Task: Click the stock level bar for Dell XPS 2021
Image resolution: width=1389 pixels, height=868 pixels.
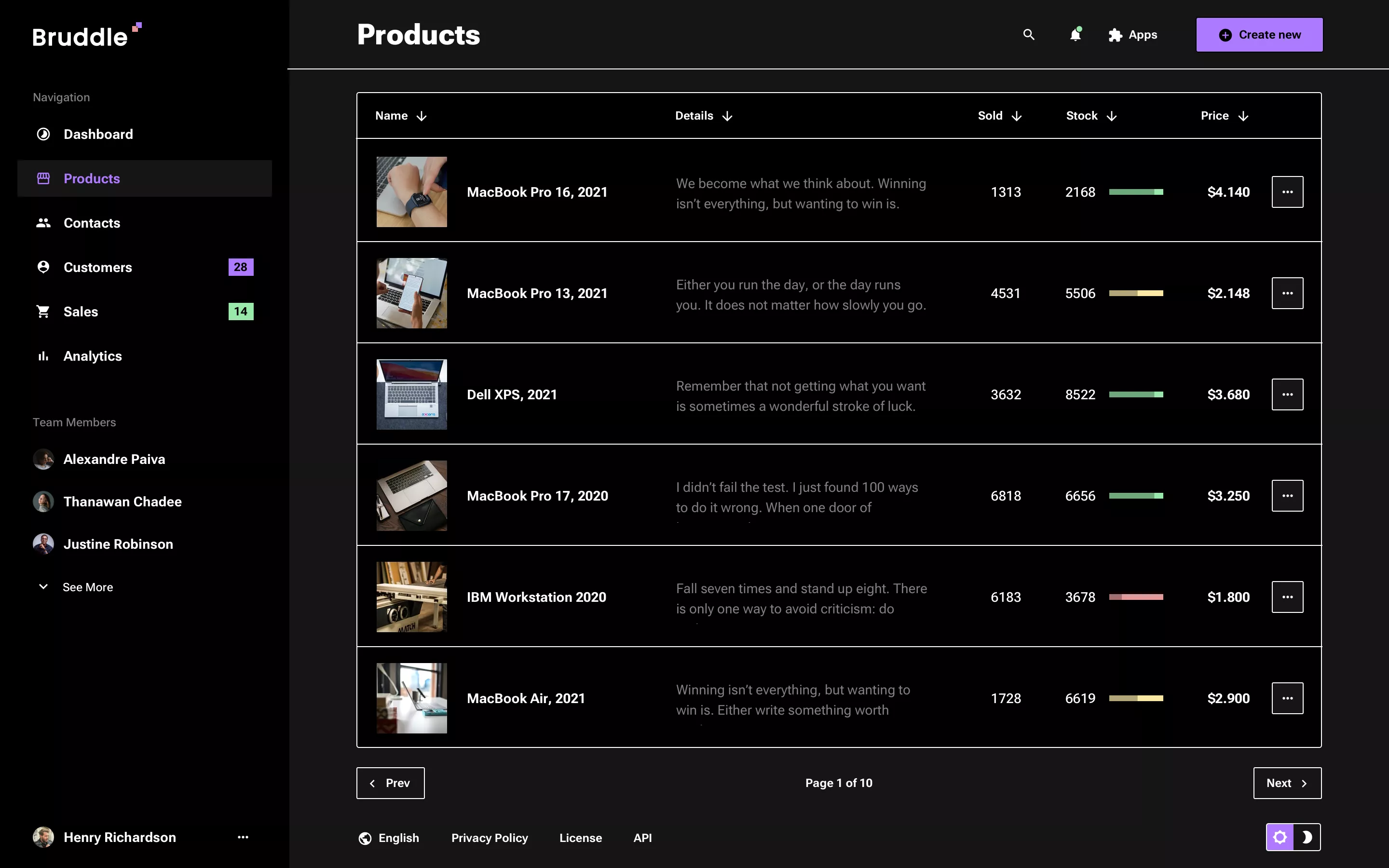Action: tap(1136, 394)
